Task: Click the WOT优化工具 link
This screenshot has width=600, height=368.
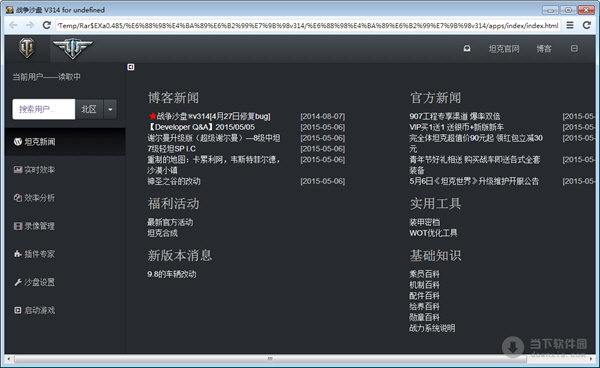Action: 433,233
